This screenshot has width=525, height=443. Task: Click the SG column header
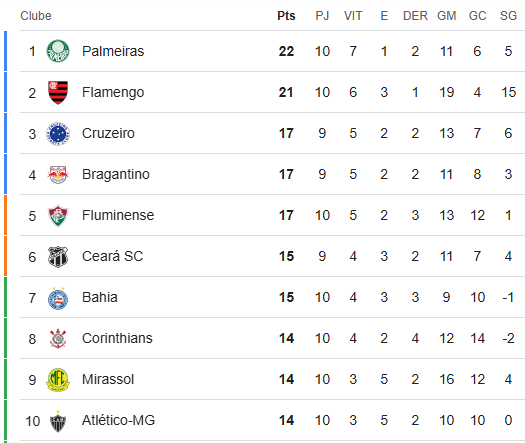pos(508,16)
